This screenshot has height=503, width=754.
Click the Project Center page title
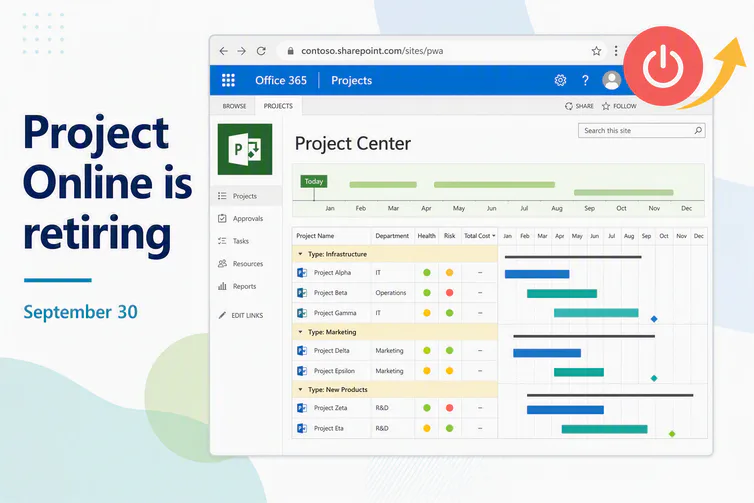(x=353, y=143)
